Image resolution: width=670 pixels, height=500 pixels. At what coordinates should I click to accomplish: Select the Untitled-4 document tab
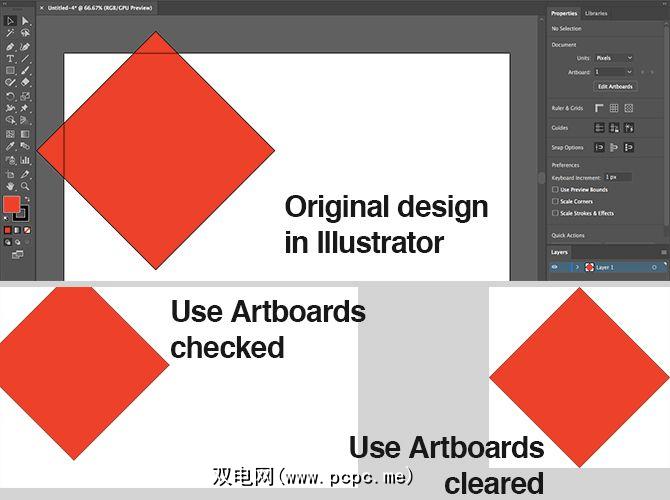[x=100, y=8]
